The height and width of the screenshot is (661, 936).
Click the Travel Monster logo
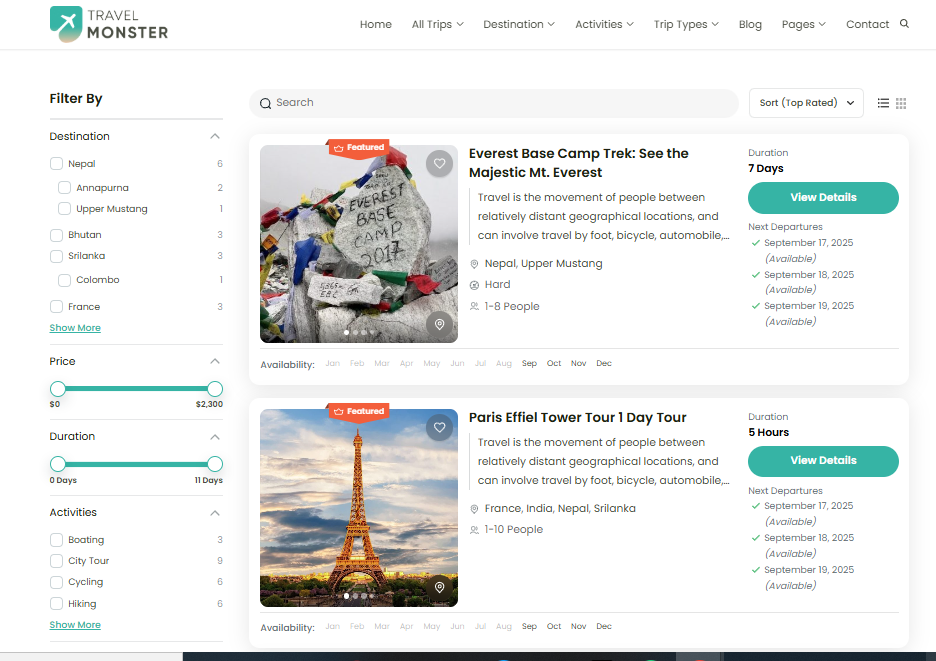109,24
